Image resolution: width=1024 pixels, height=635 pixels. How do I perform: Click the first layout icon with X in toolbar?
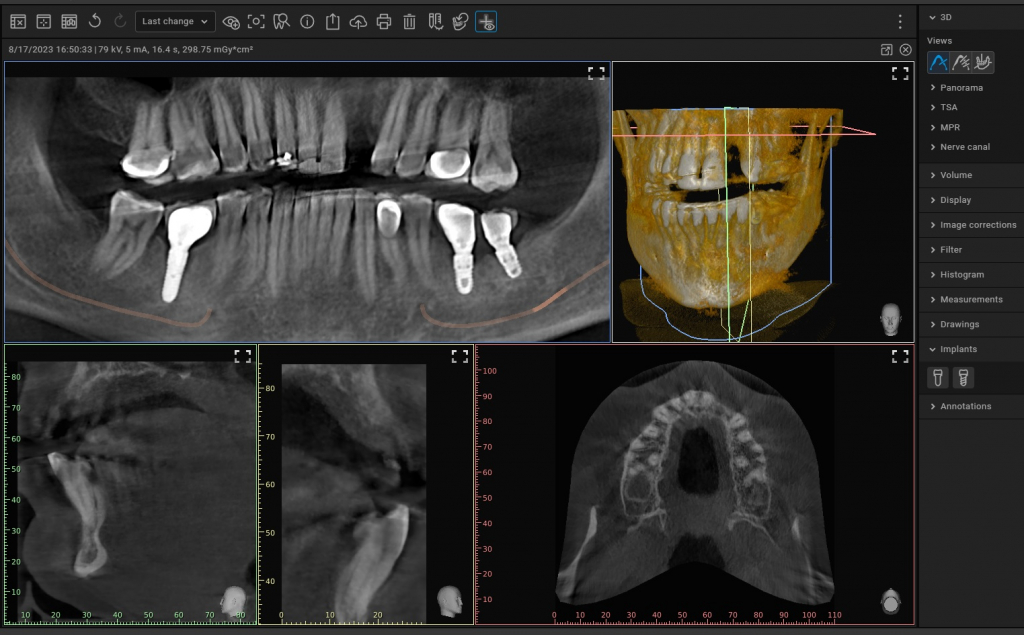click(18, 22)
